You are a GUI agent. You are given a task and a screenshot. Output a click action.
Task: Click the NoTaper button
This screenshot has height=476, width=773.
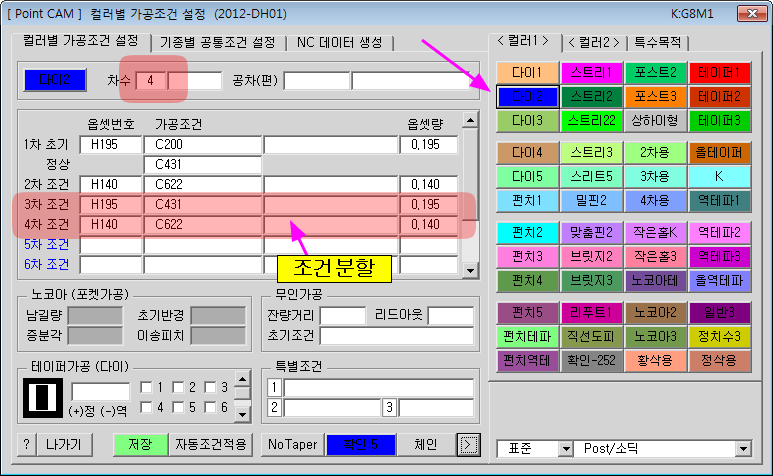click(x=293, y=445)
